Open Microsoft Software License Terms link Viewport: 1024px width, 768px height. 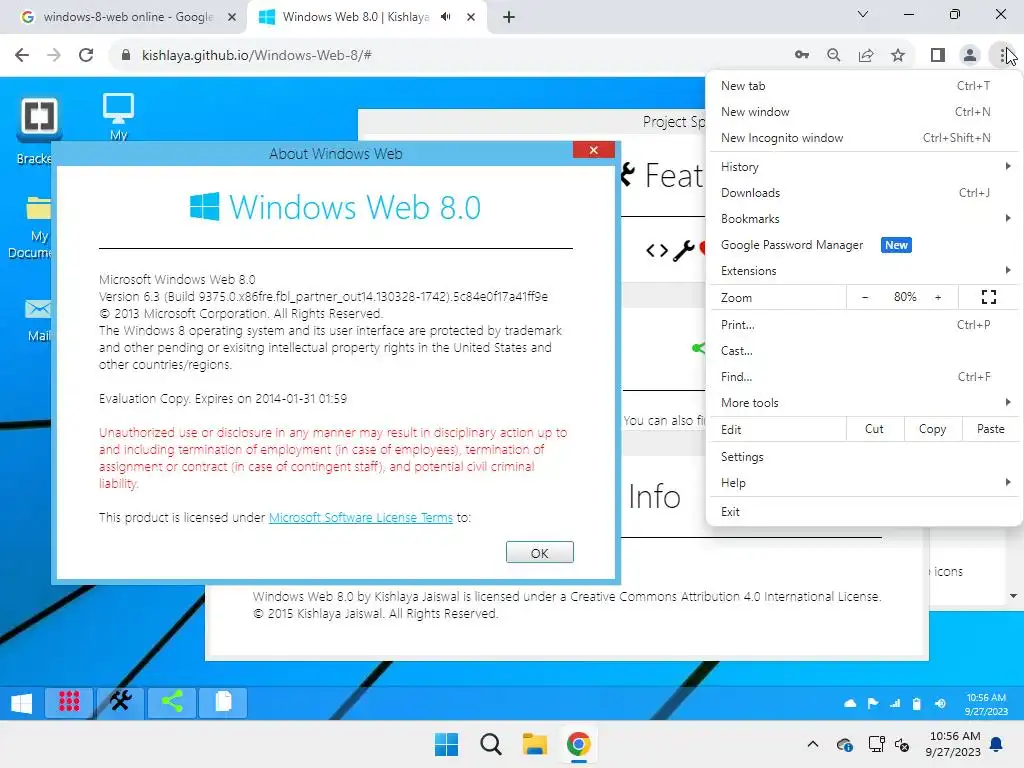point(360,517)
